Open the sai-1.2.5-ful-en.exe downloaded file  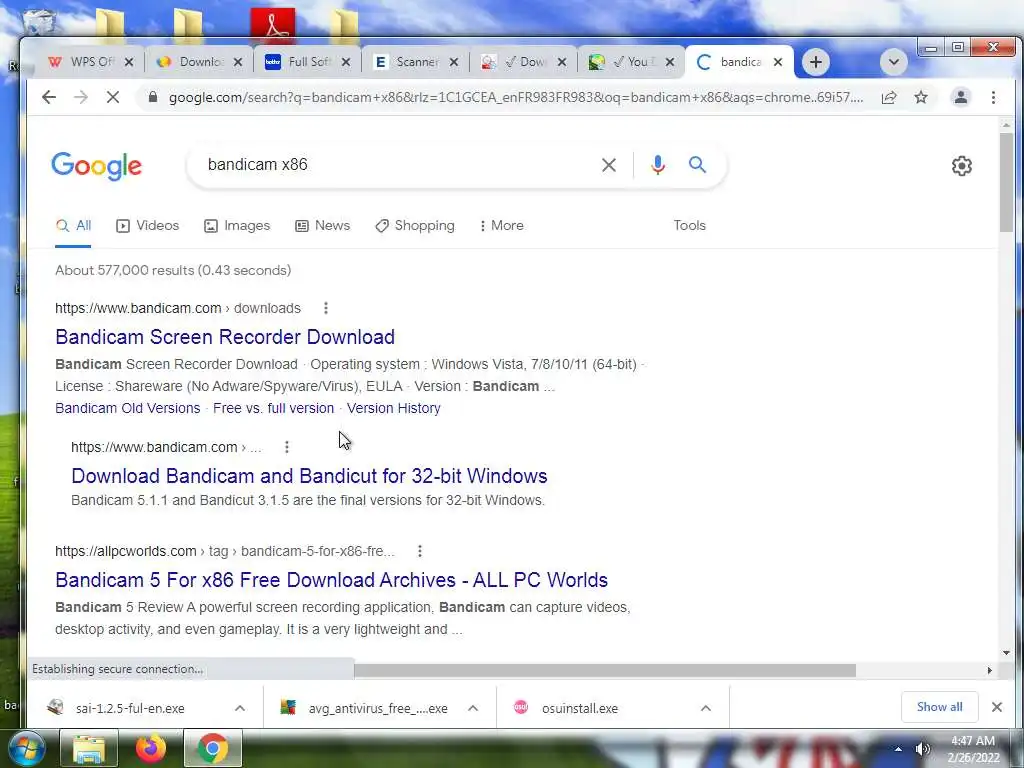pyautogui.click(x=129, y=708)
